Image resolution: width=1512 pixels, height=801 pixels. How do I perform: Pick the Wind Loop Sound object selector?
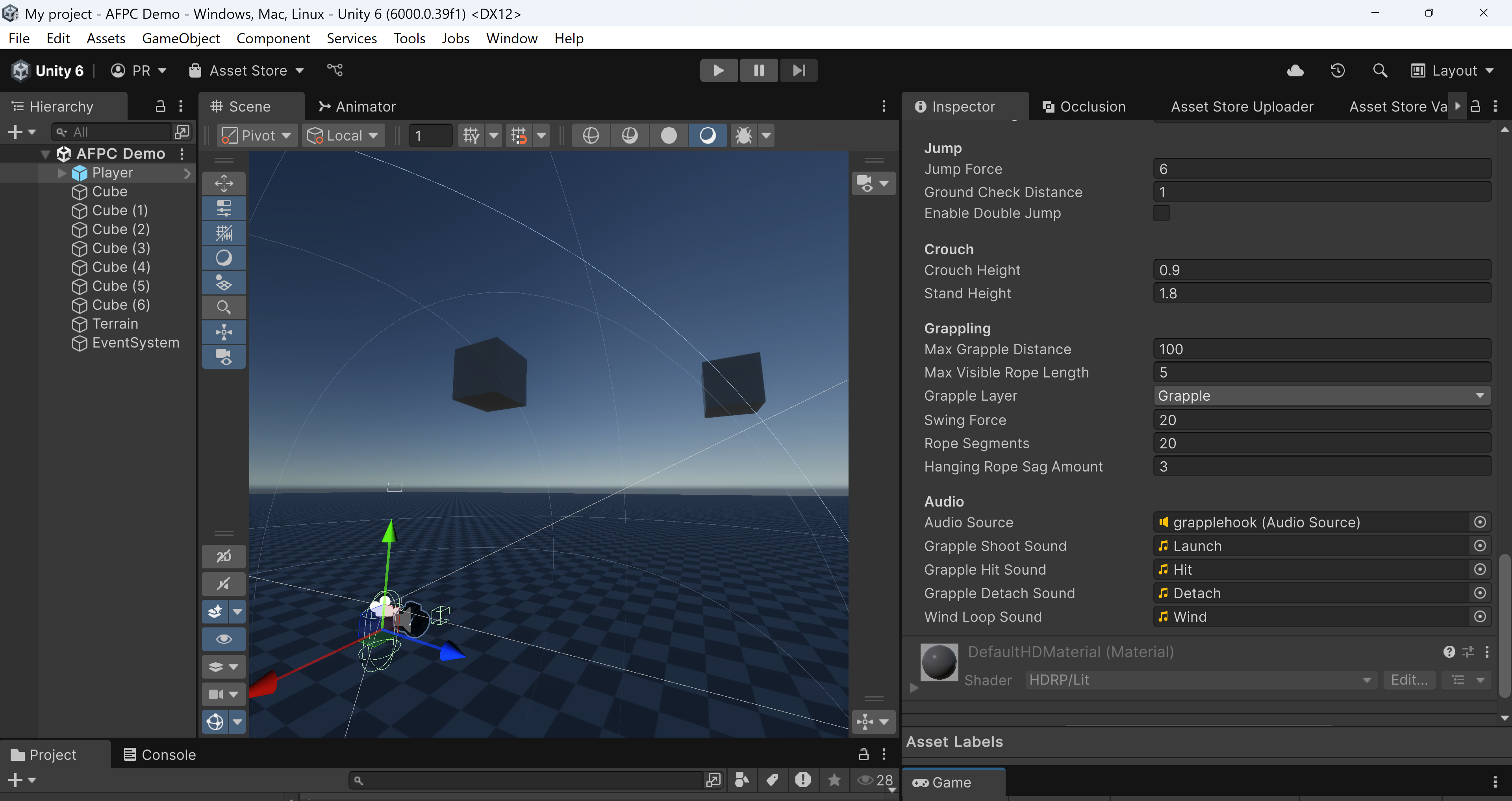tap(1480, 617)
